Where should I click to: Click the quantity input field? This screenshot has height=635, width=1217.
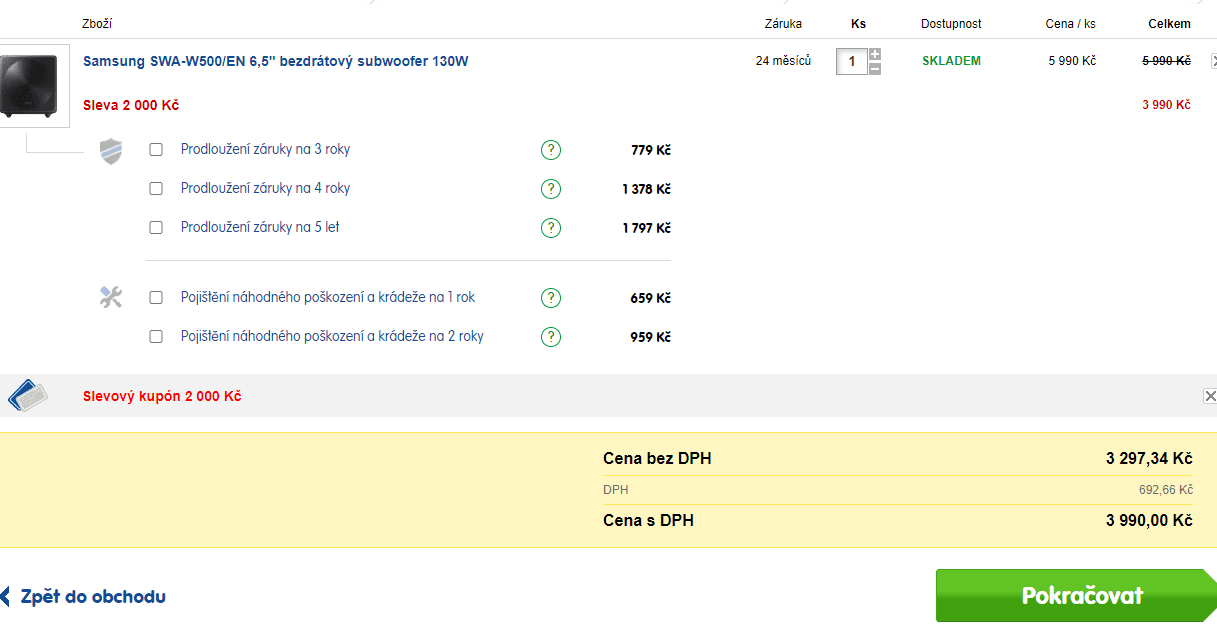[852, 62]
